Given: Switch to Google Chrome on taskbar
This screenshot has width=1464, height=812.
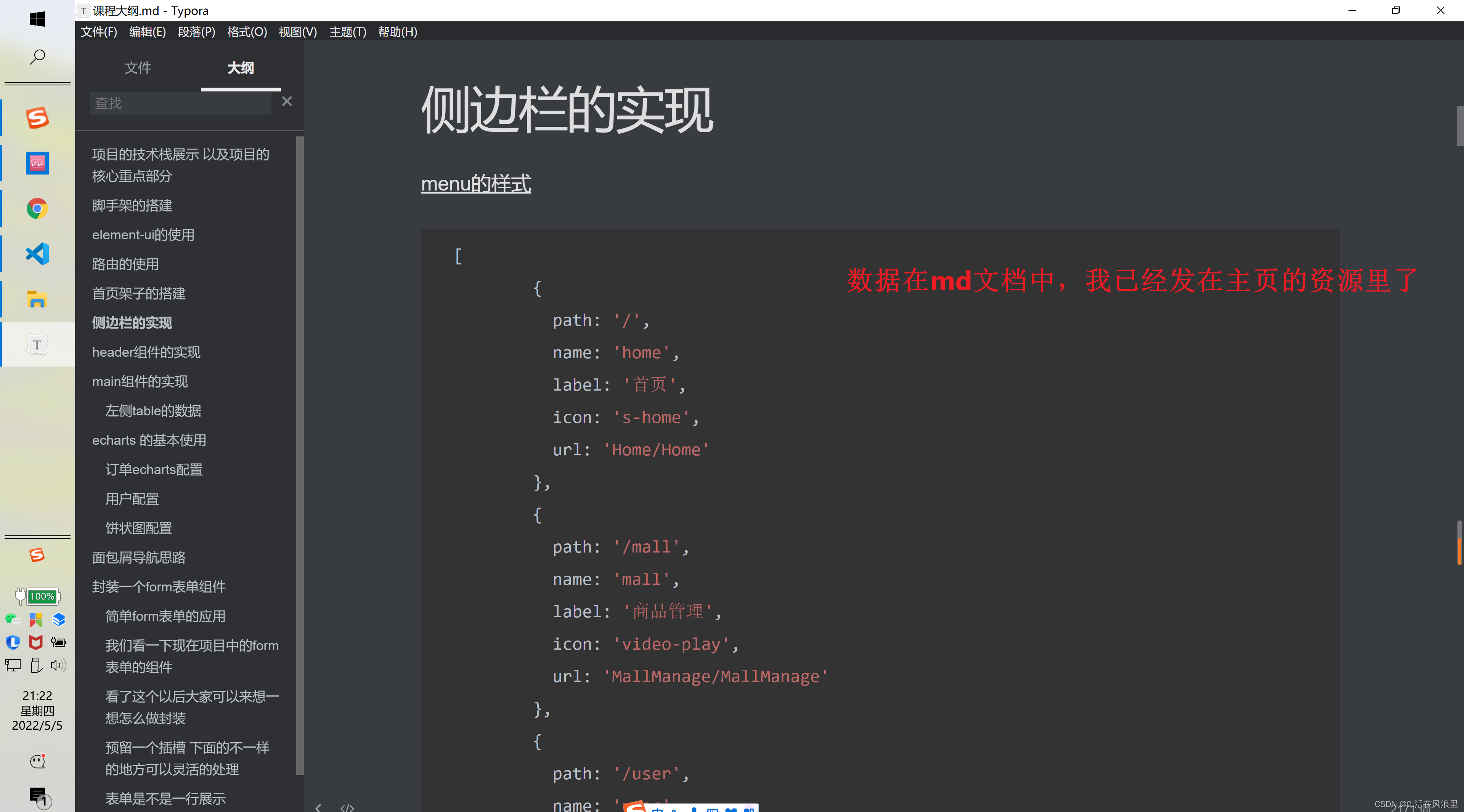Looking at the screenshot, I should 37,208.
